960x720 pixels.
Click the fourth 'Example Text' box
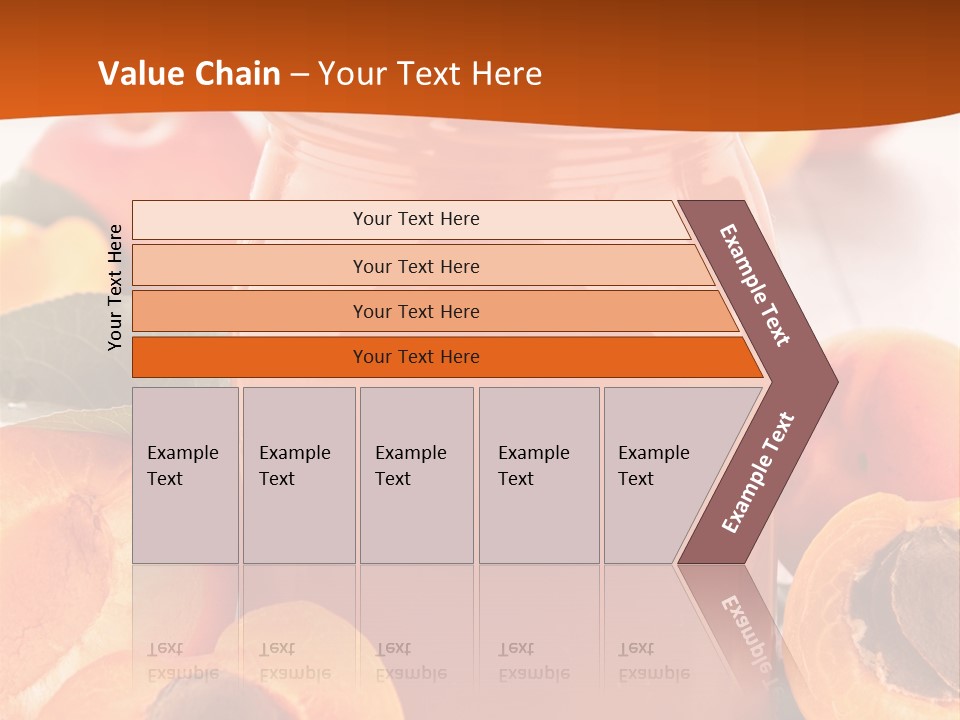click(x=539, y=475)
